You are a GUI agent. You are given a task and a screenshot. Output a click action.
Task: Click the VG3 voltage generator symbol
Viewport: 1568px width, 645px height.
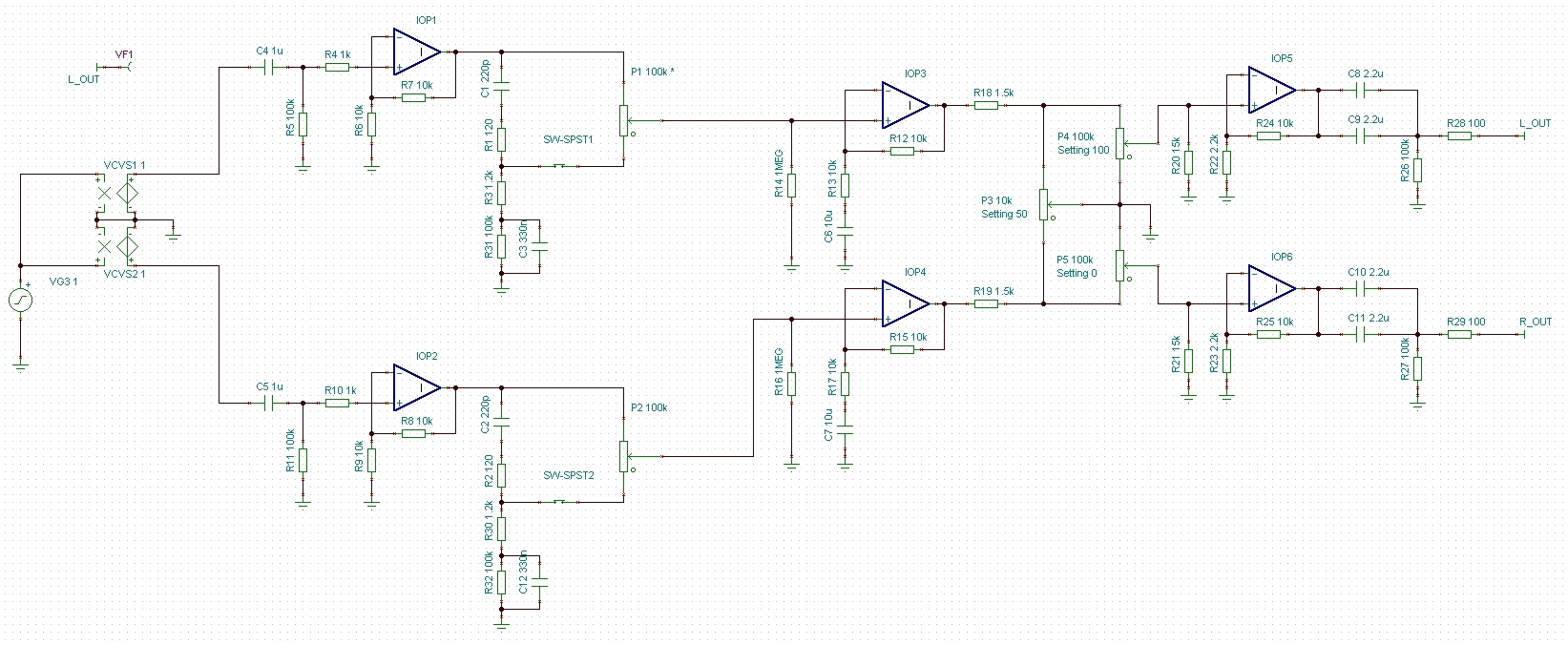(20, 301)
